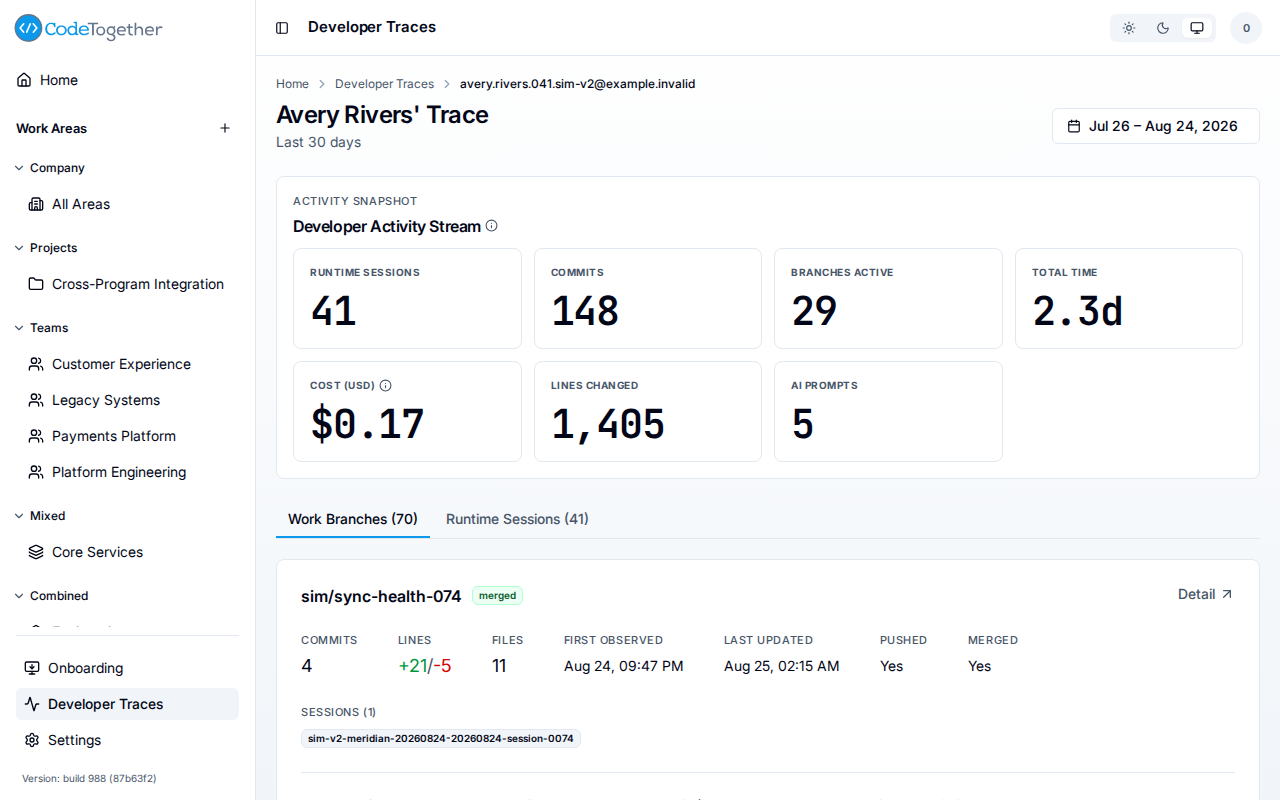Click the Total Time 2.3d card
This screenshot has height=800, width=1280.
(x=1129, y=298)
